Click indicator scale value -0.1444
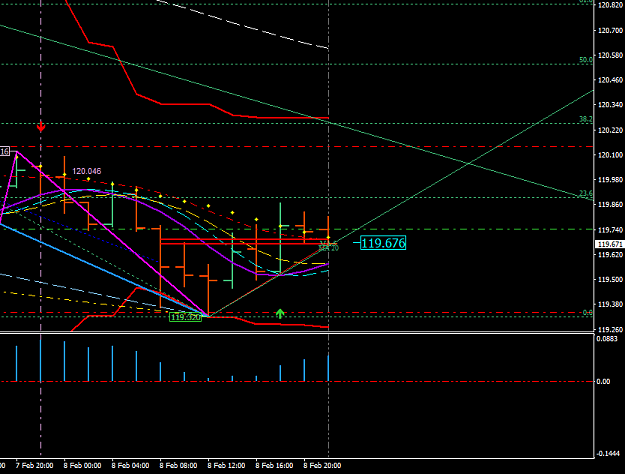Image resolution: width=625 pixels, height=474 pixels. click(608, 454)
